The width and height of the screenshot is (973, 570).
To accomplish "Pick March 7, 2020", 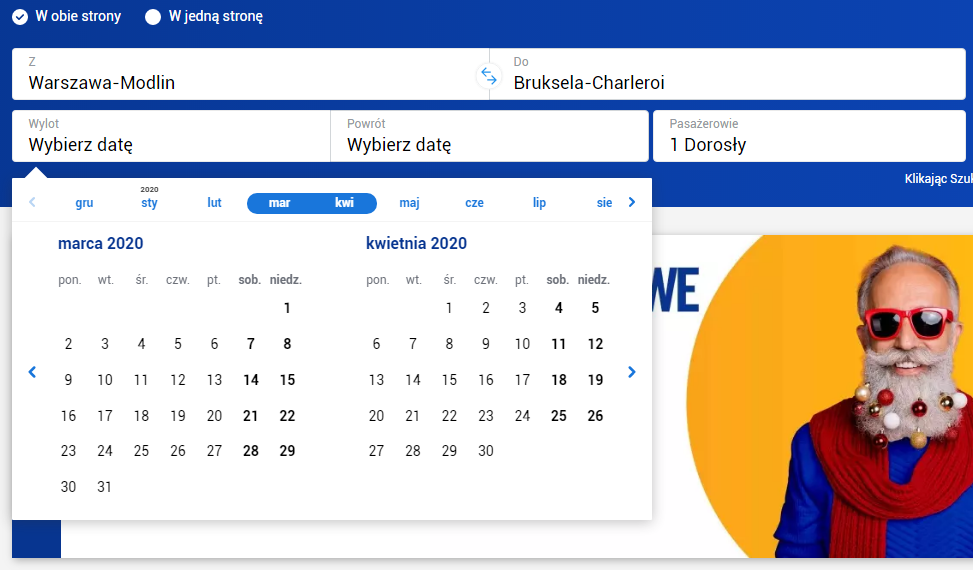I will tap(251, 344).
